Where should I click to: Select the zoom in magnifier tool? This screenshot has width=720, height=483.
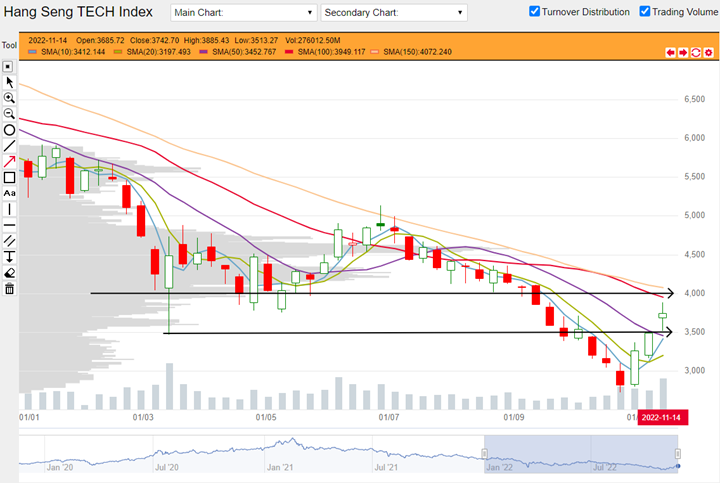pos(9,98)
